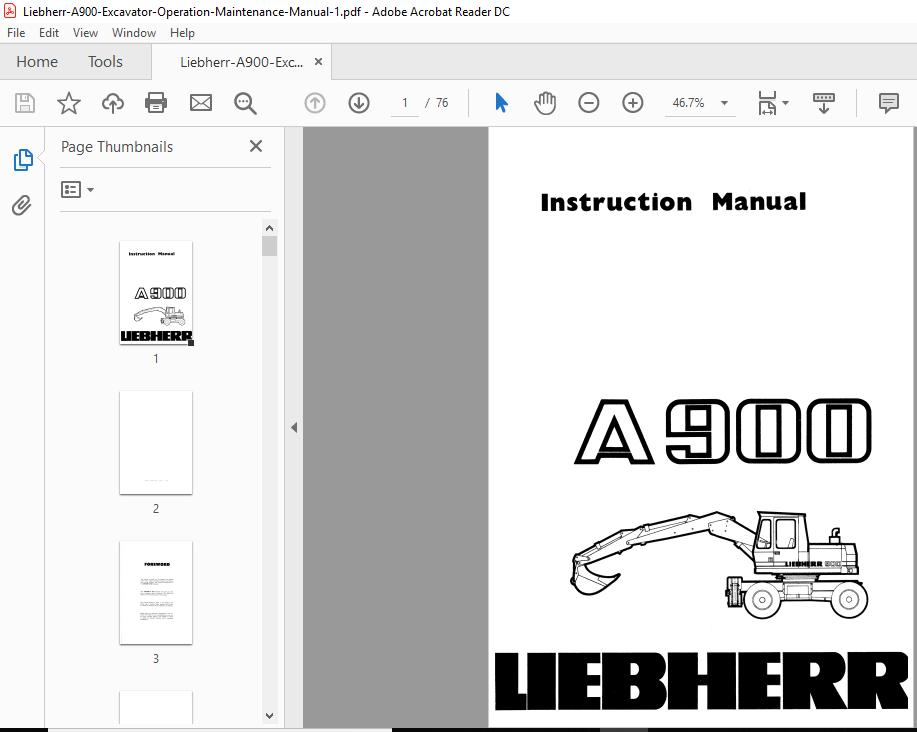Select the arrow Selection tool
The image size is (917, 732).
[x=501, y=103]
